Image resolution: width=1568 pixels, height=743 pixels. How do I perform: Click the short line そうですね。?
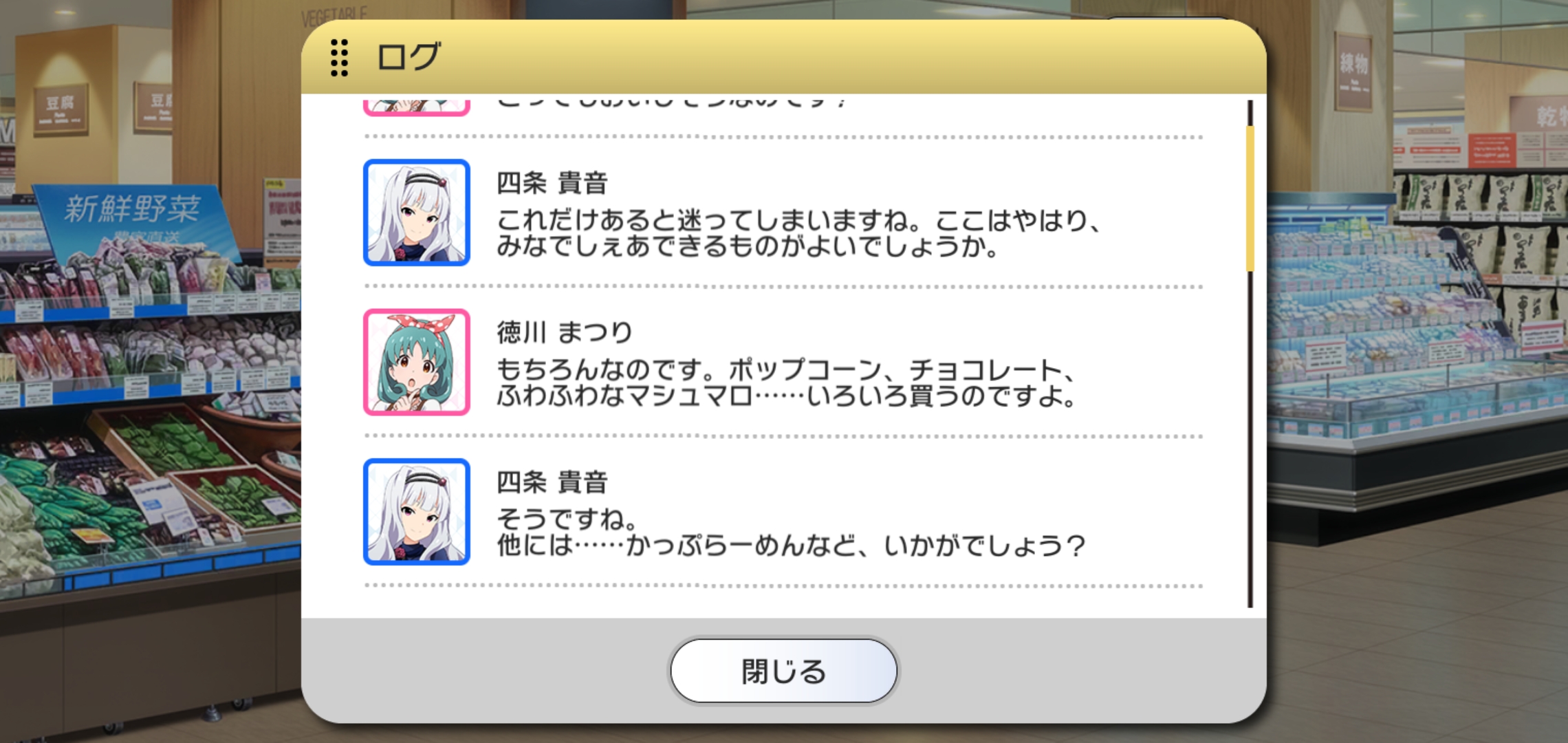click(567, 519)
